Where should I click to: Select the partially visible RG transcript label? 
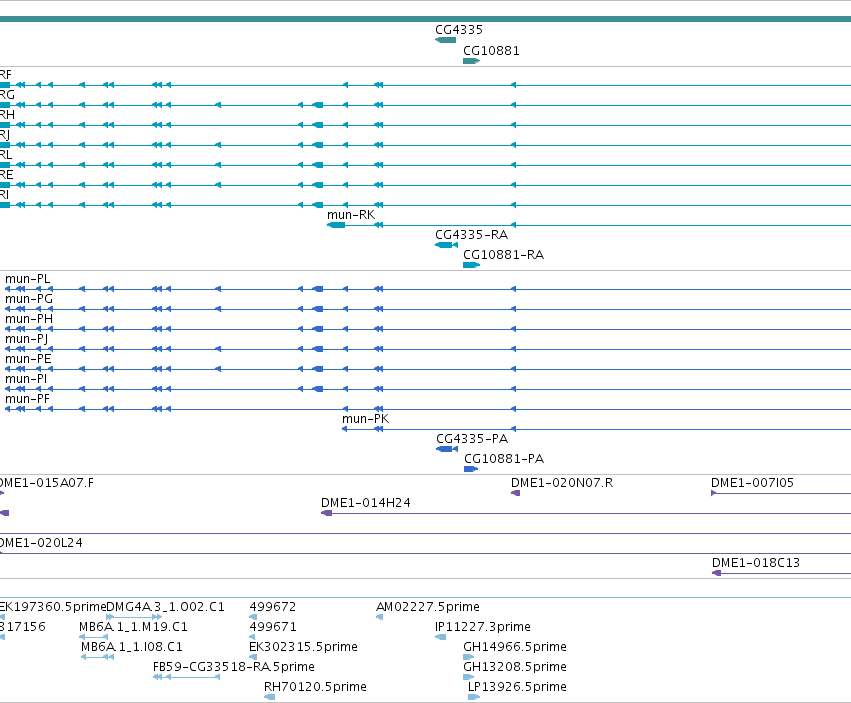tap(7, 95)
